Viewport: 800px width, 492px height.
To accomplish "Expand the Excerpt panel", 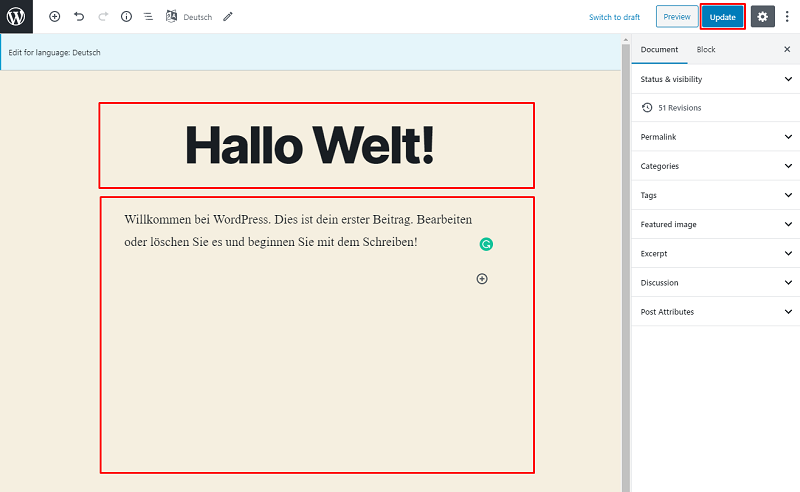I will click(x=716, y=253).
